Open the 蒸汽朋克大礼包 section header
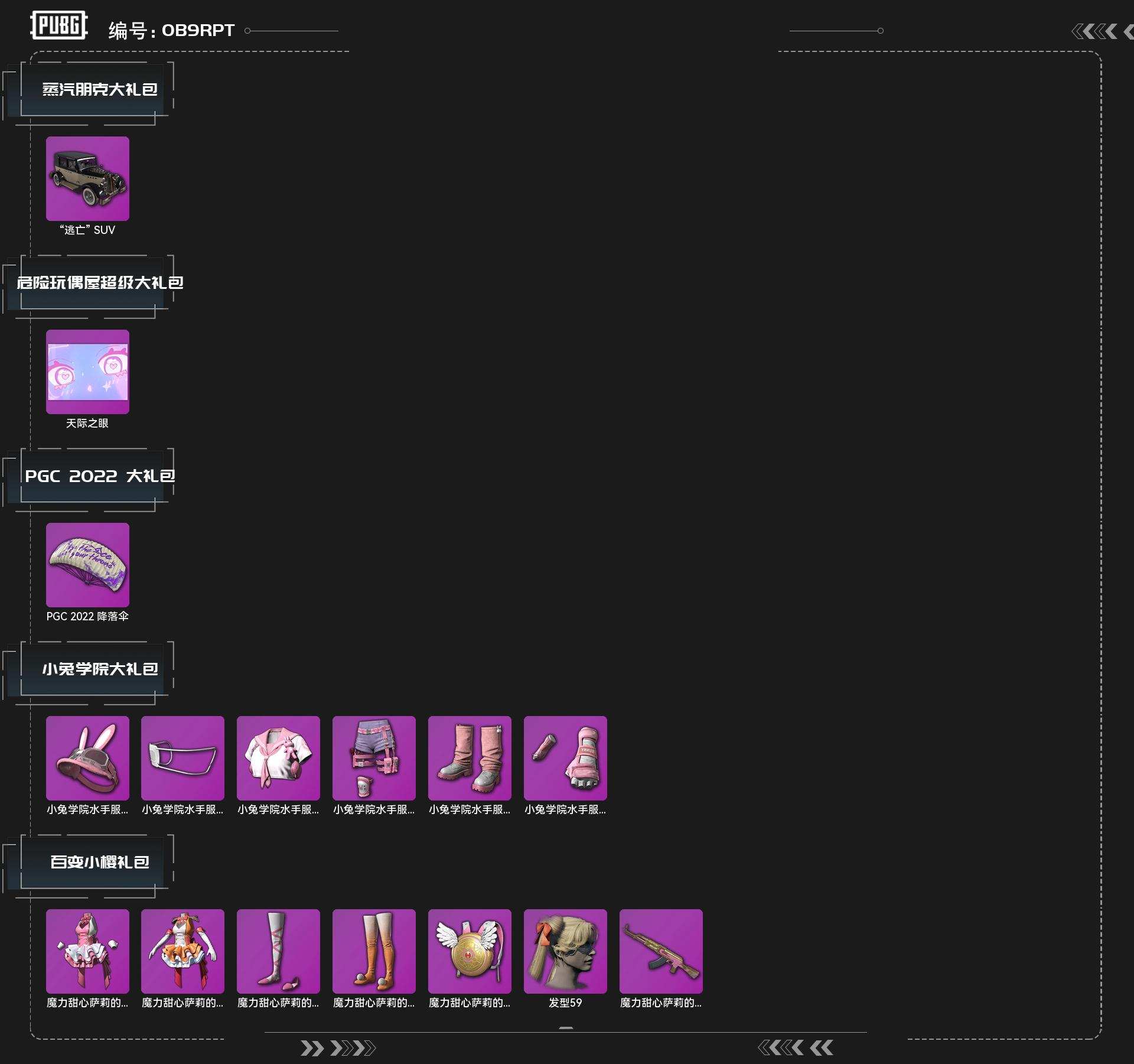The height and width of the screenshot is (1064, 1134). click(99, 89)
